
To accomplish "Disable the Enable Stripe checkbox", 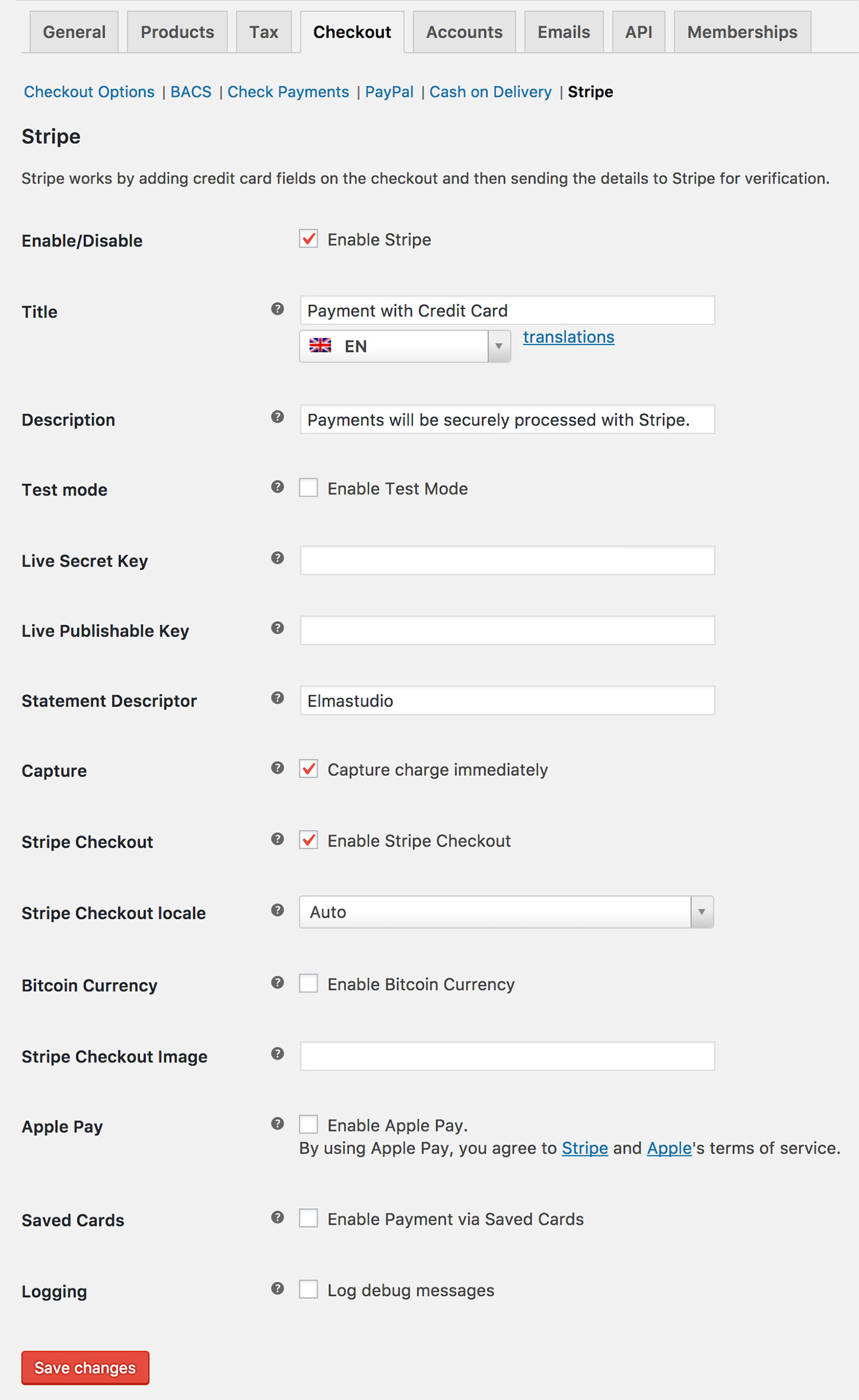I will (308, 239).
